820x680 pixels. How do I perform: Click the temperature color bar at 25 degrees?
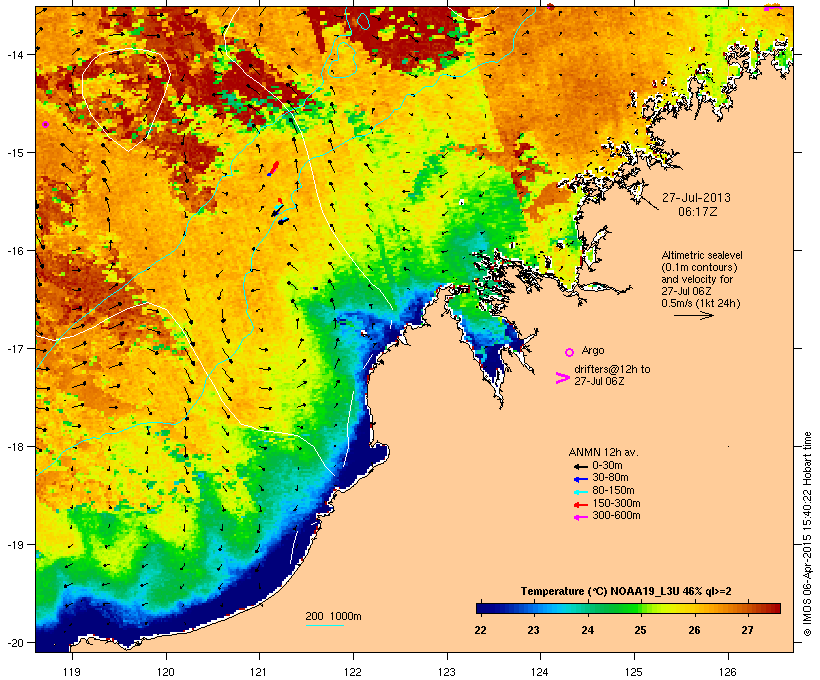pos(640,608)
